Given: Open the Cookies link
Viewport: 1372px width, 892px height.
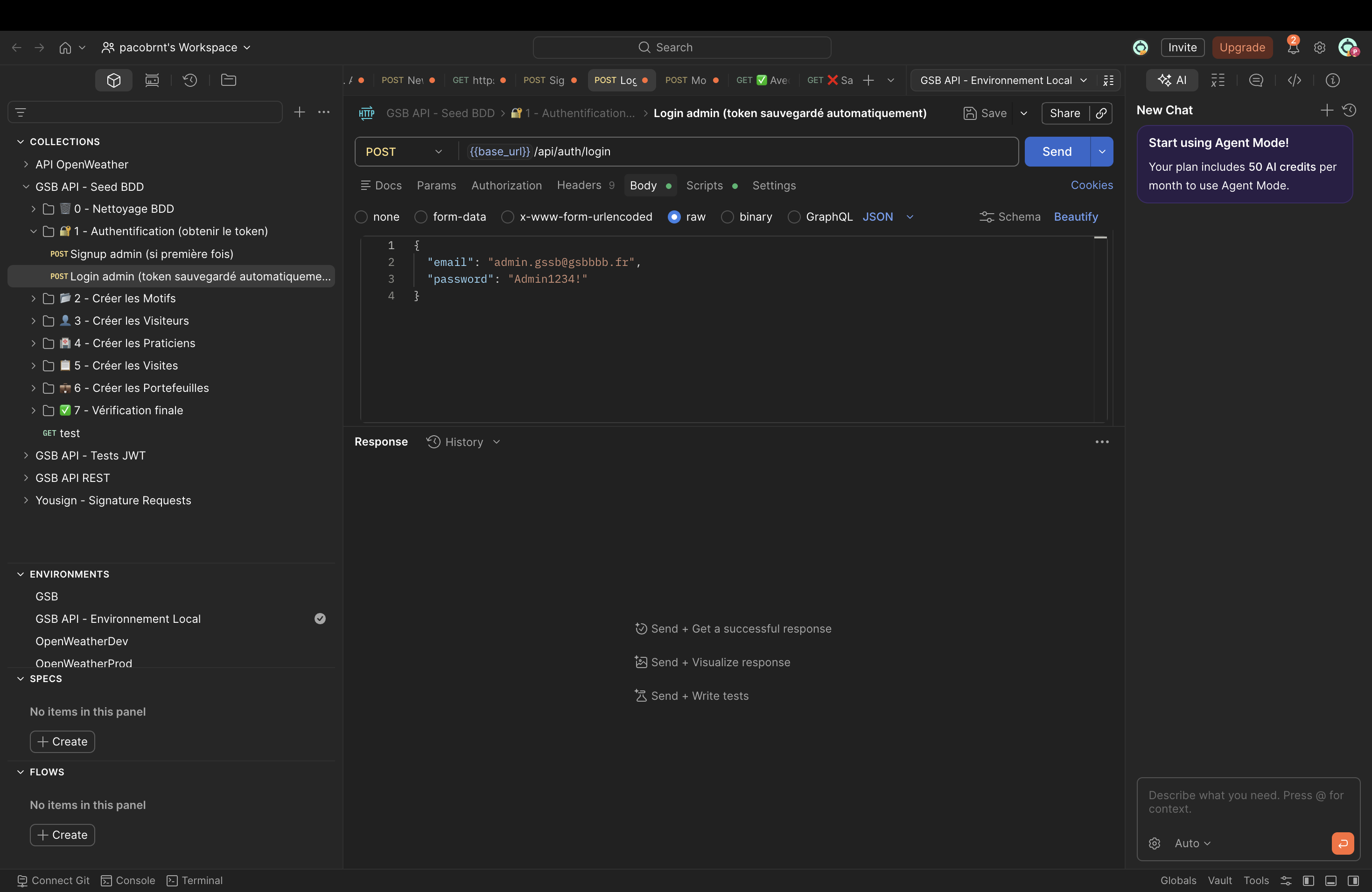Looking at the screenshot, I should [1092, 185].
